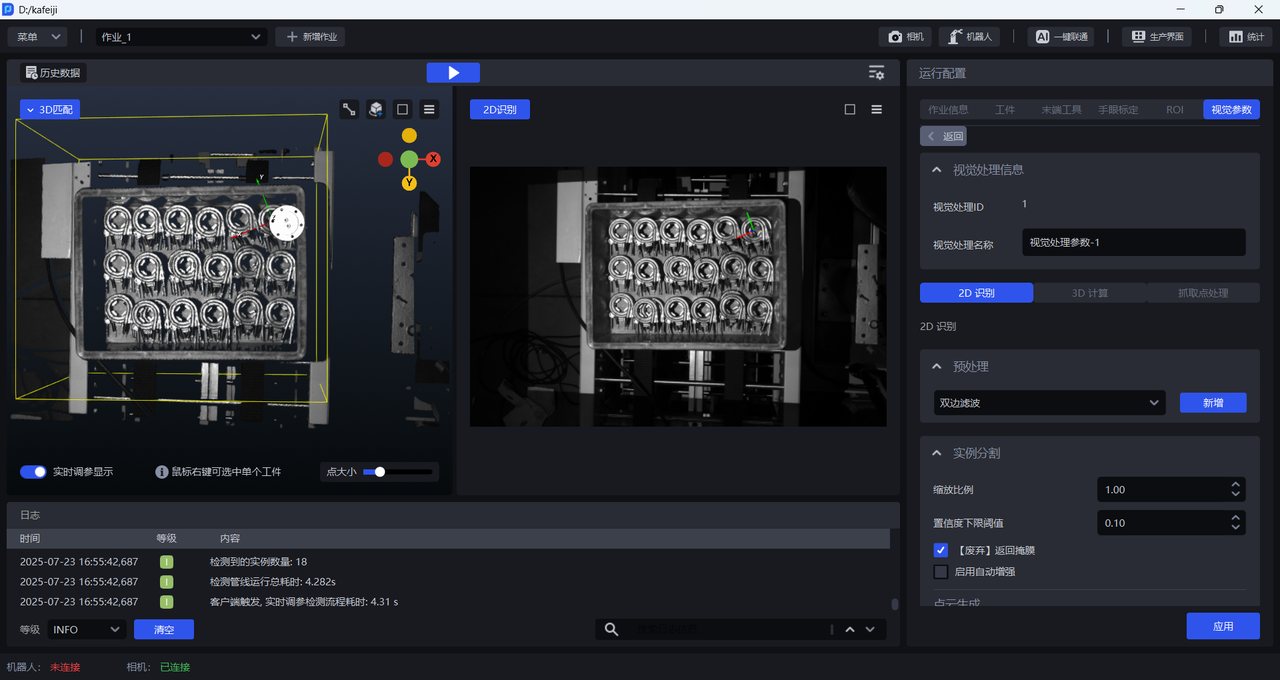Expand the 双边滤波 preprocessing dropdown

click(1049, 403)
